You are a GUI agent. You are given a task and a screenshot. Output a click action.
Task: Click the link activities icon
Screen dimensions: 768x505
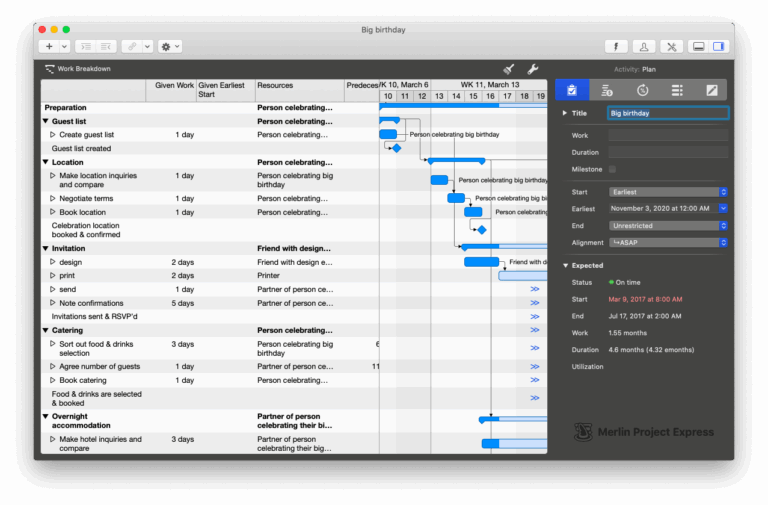(132, 47)
